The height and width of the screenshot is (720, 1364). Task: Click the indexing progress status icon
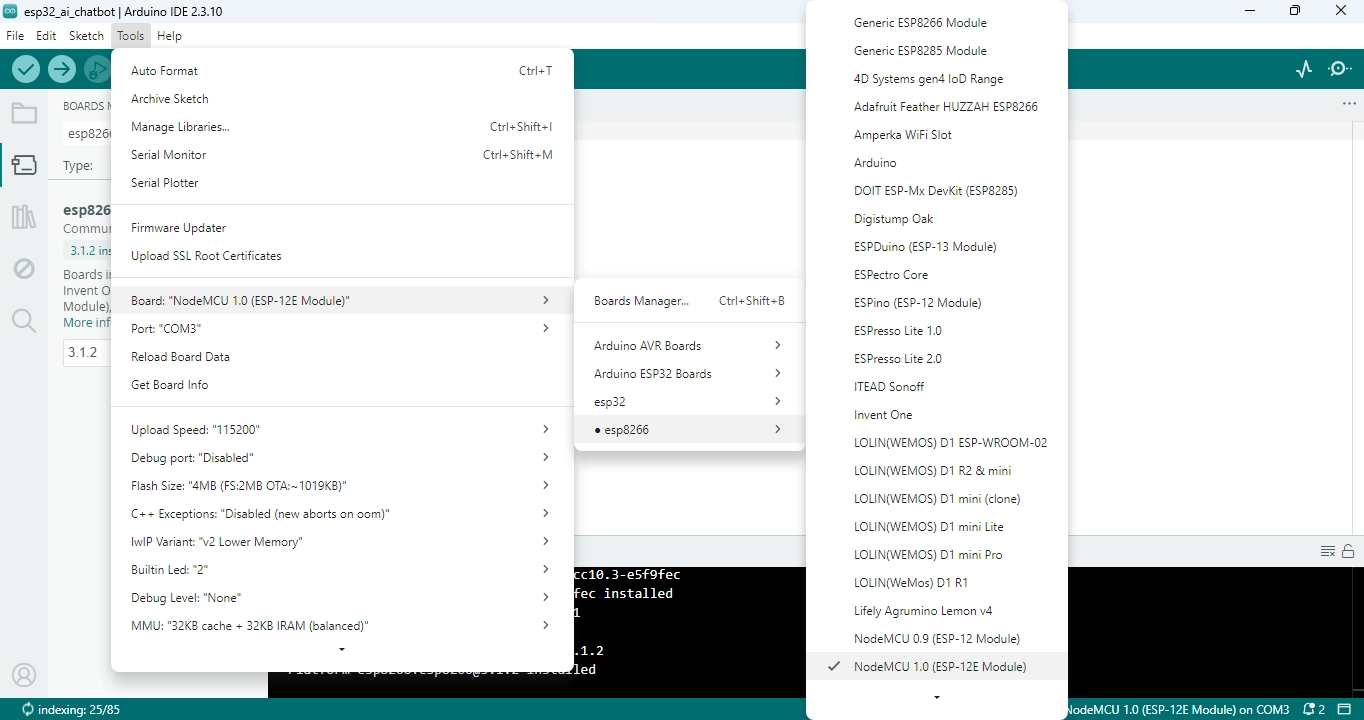tap(27, 709)
